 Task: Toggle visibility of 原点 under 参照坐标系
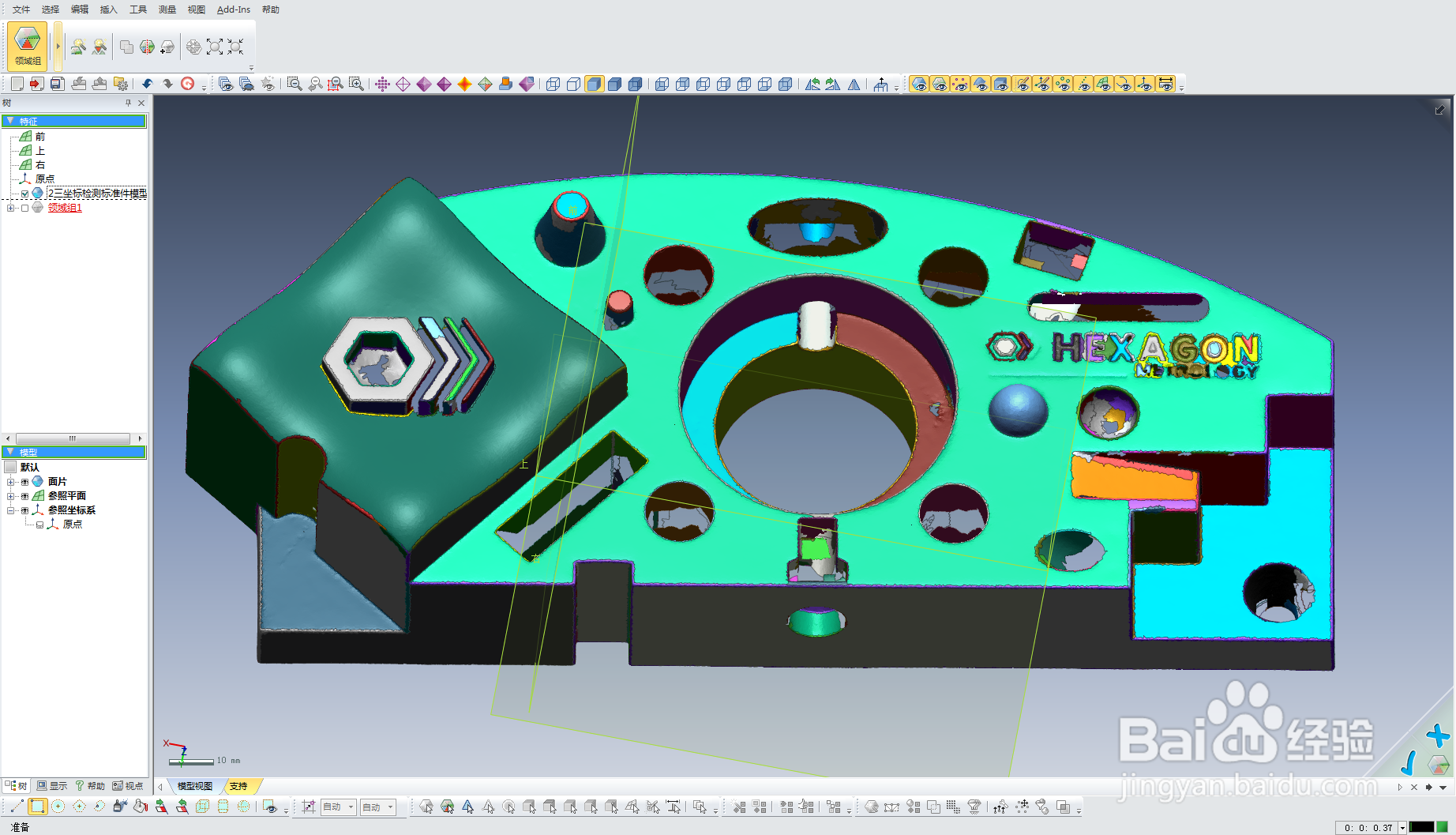coord(39,525)
